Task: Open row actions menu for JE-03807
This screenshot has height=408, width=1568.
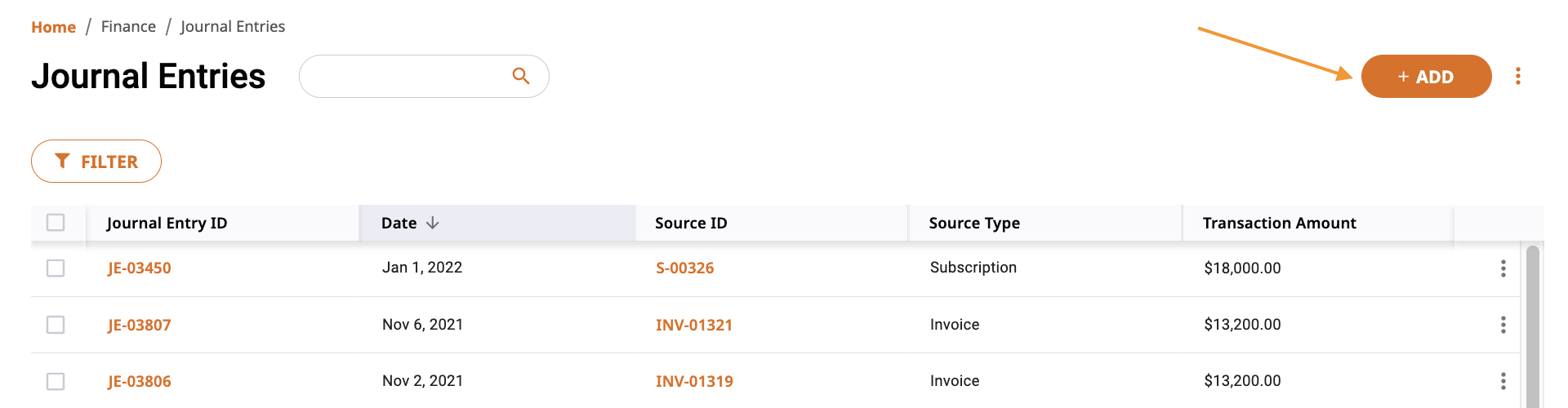Action: 1503,325
